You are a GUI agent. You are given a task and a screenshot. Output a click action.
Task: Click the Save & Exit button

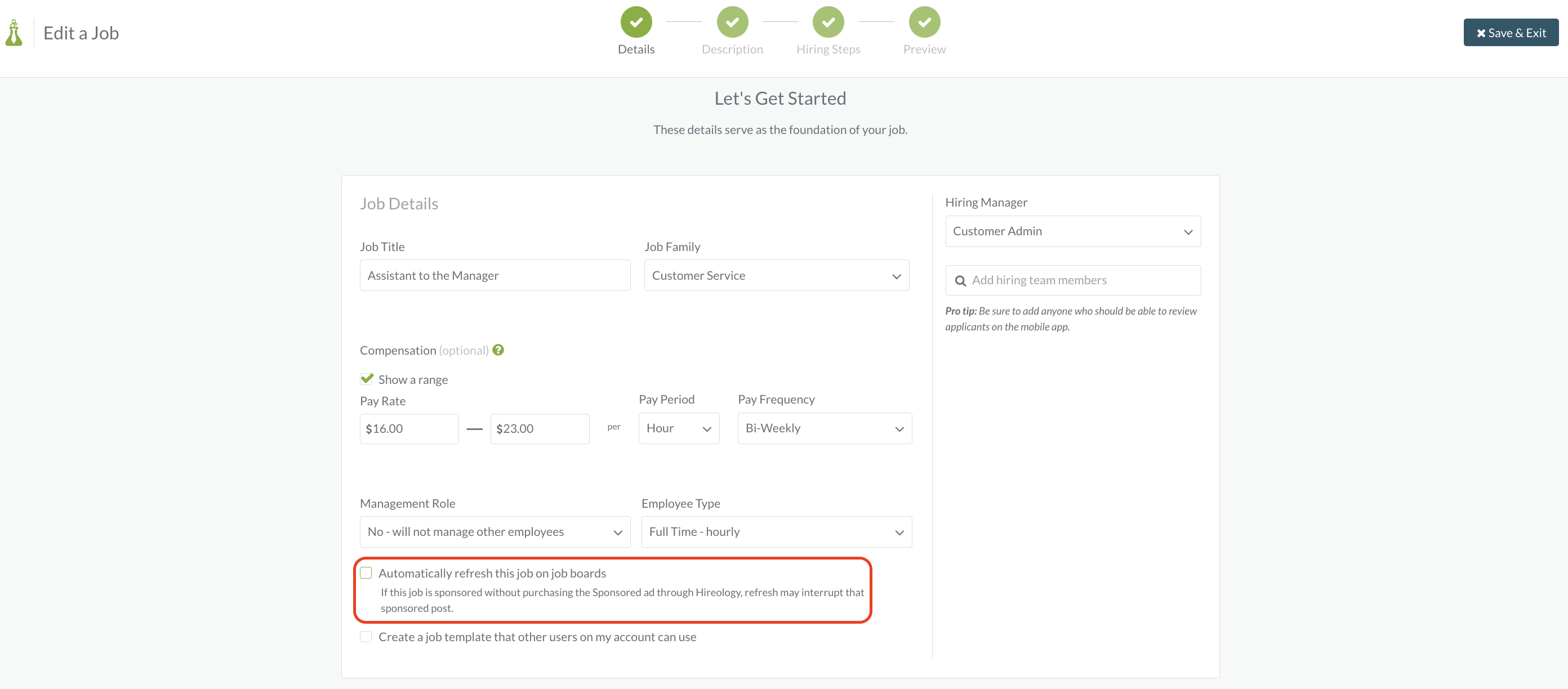tap(1511, 33)
